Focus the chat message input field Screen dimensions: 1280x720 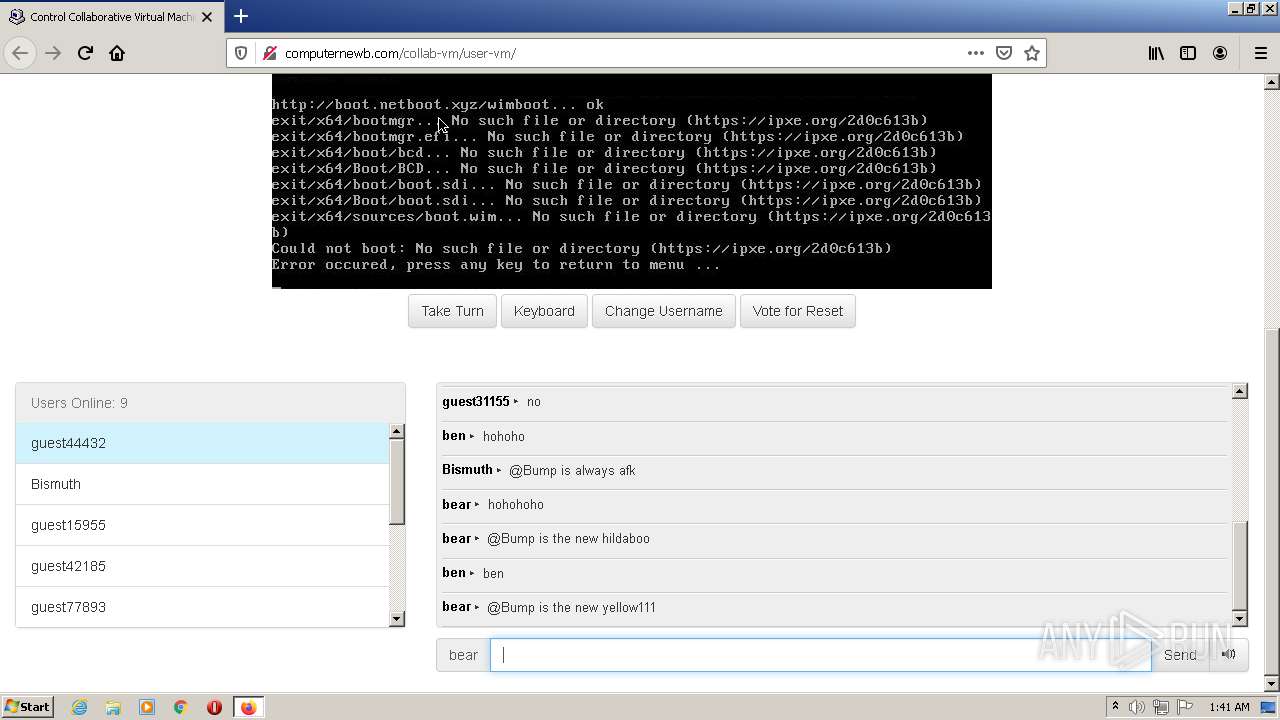(821, 655)
